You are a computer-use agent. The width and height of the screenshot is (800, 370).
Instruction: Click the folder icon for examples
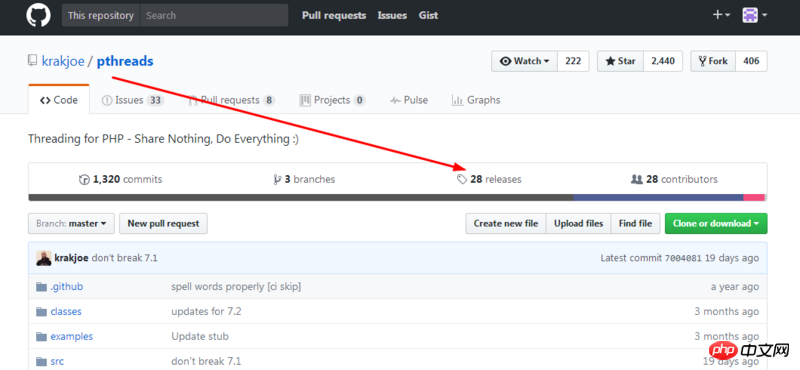point(41,336)
